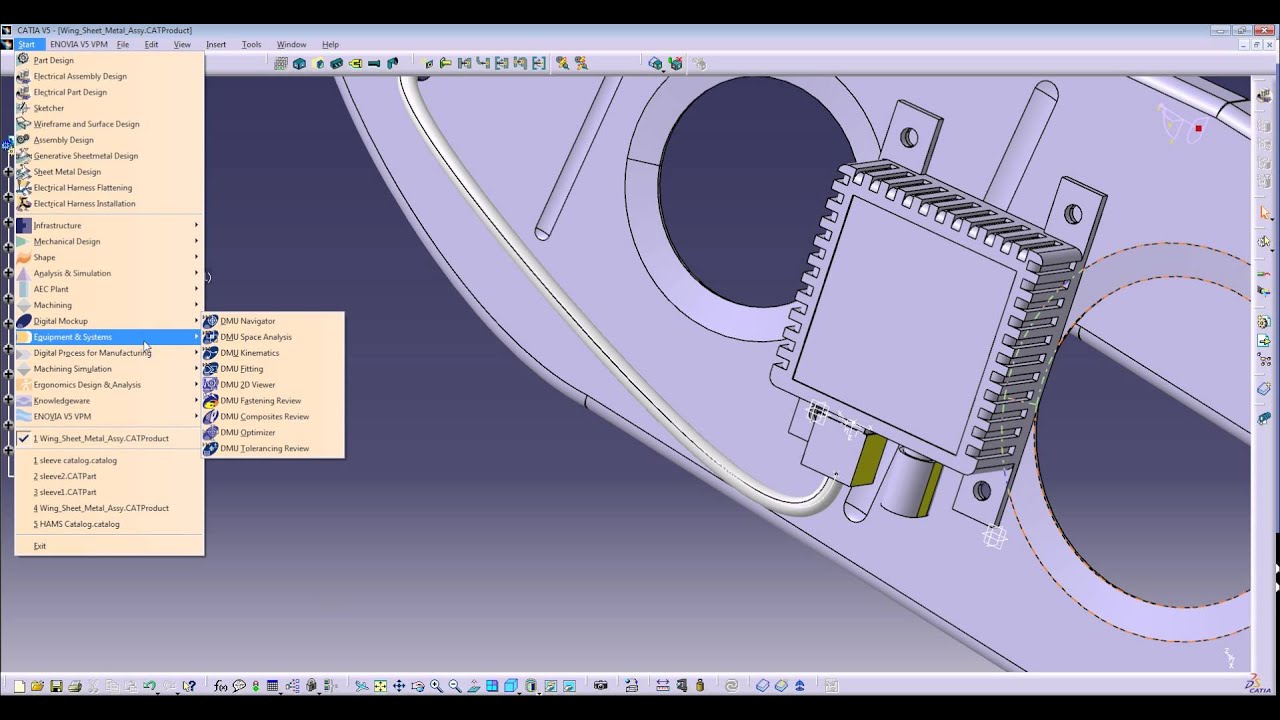Click the Zoom Out magnifier icon
This screenshot has width=1280, height=720.
coord(455,686)
